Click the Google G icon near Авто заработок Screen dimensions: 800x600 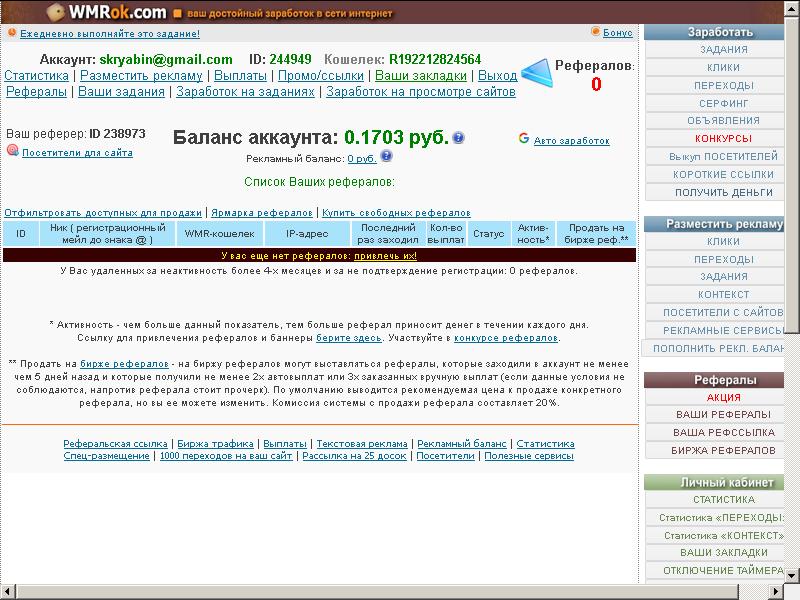(523, 138)
